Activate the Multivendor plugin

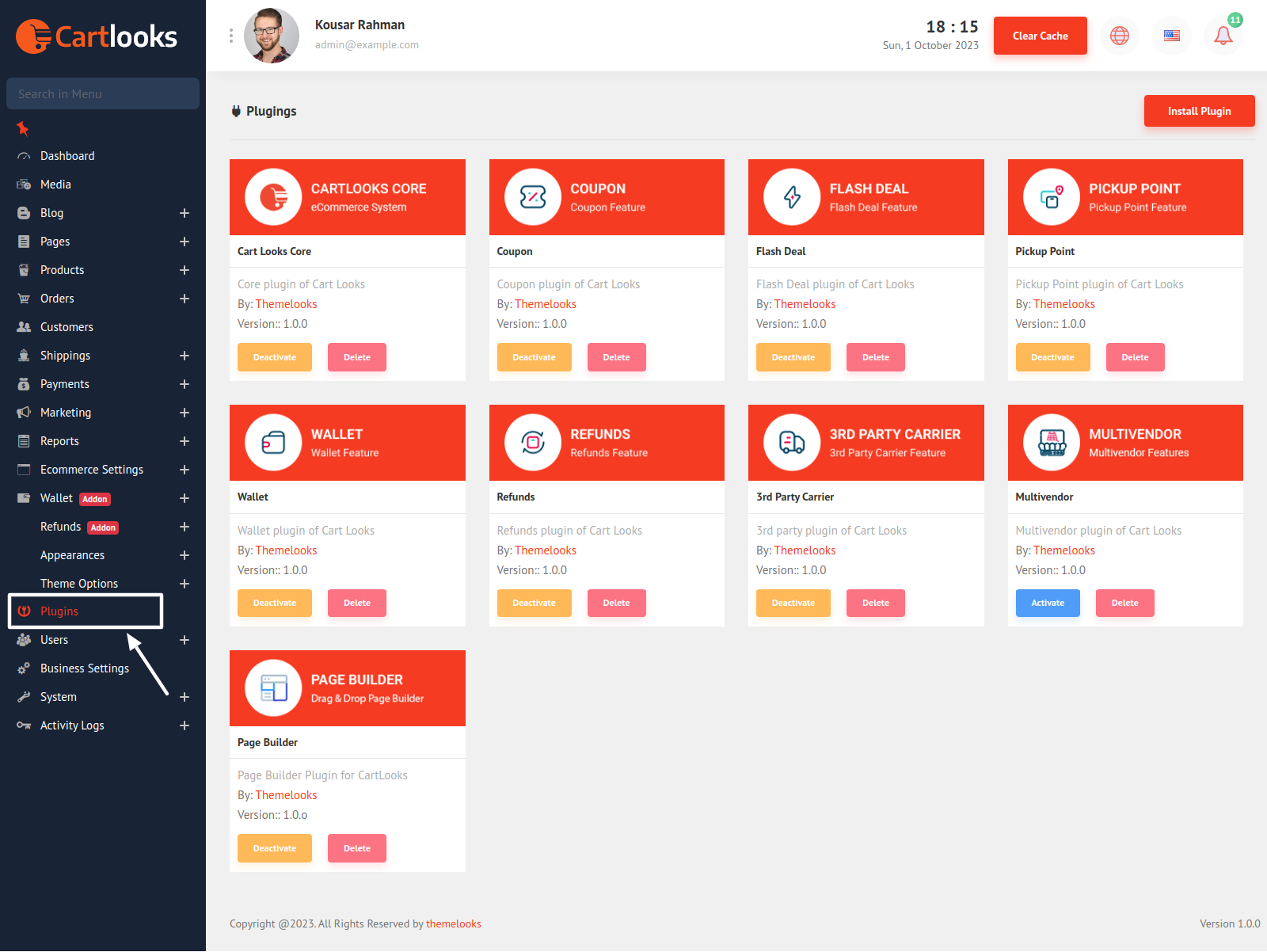(x=1047, y=603)
